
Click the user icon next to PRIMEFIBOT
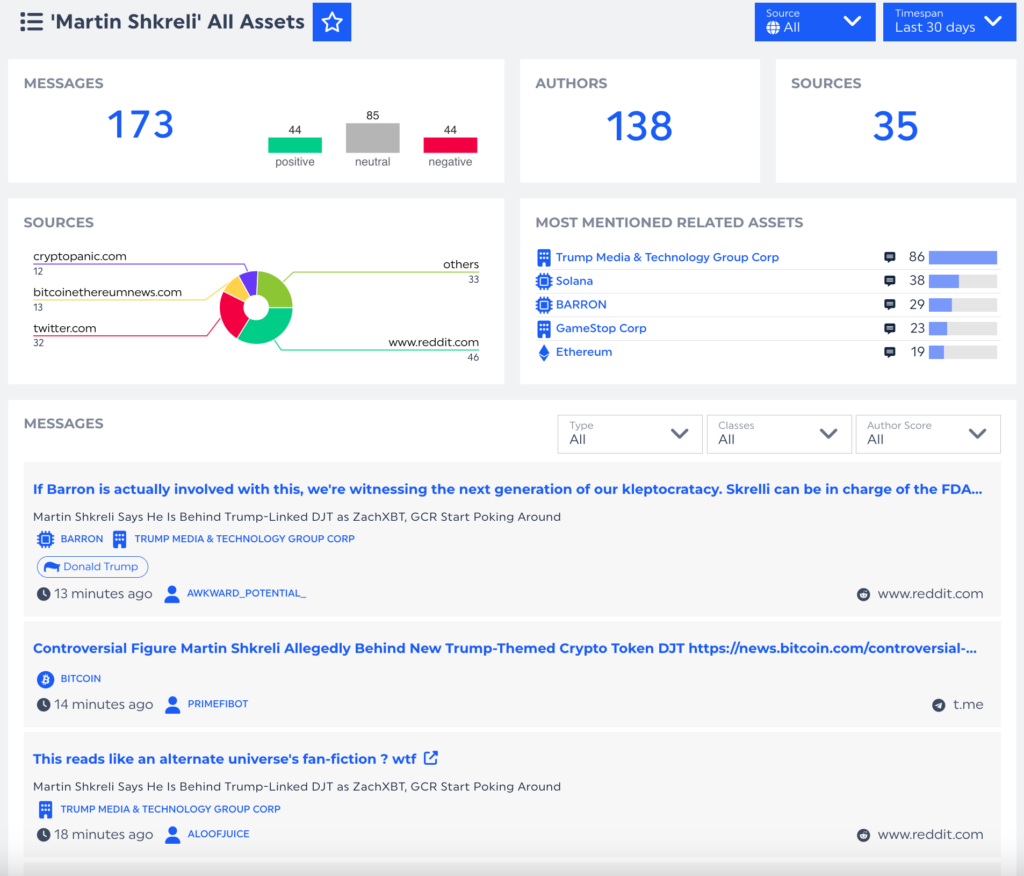(x=172, y=704)
